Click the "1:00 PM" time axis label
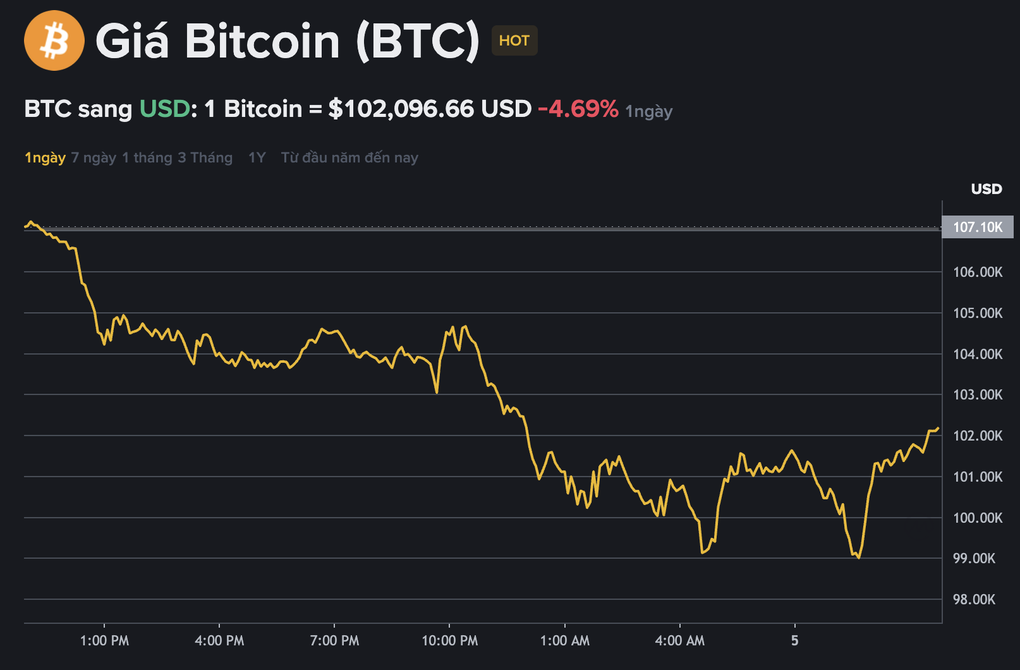 (x=104, y=641)
